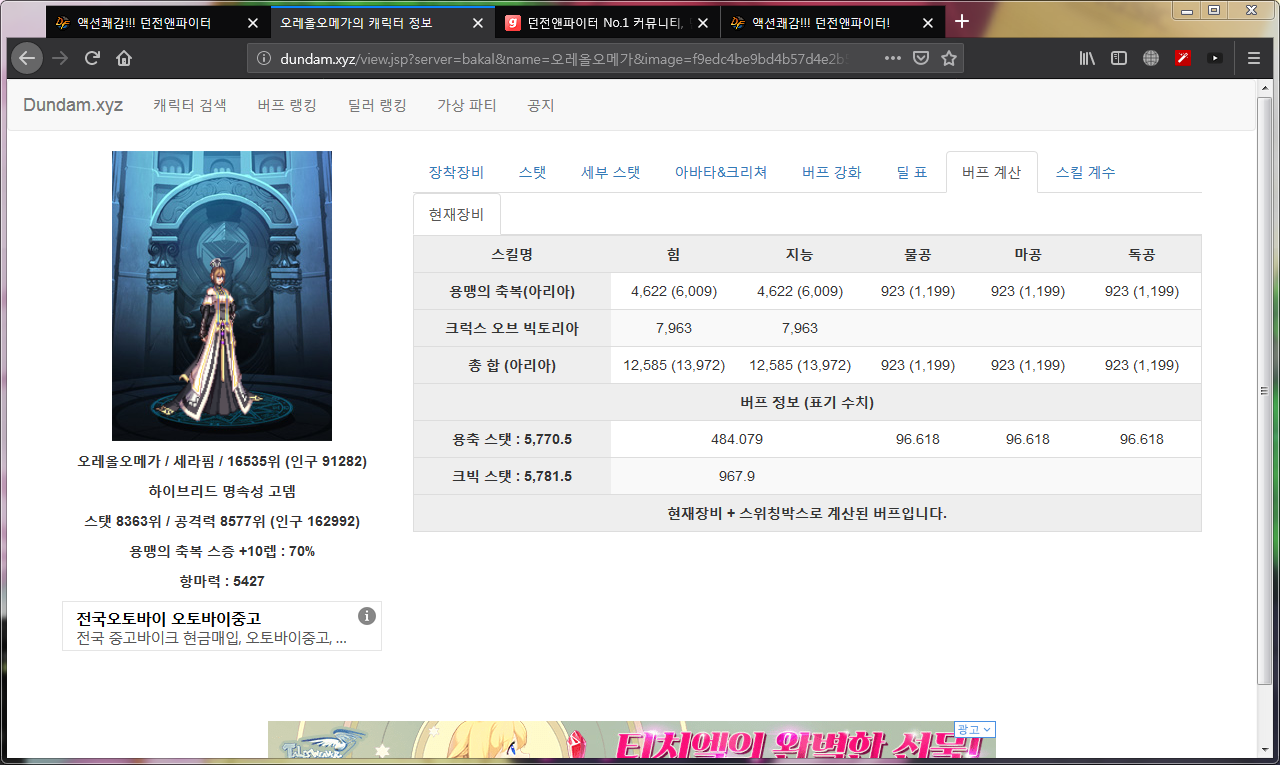The image size is (1280, 765).
Task: Click the 용축 스탯 : 5,770.5 cell
Action: 512,439
